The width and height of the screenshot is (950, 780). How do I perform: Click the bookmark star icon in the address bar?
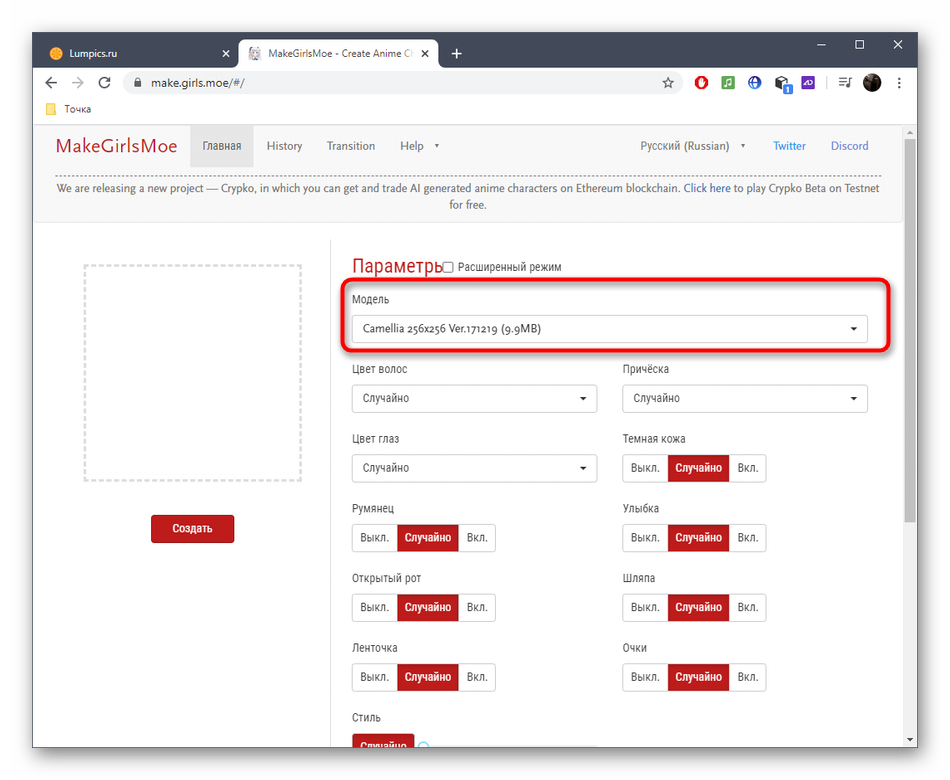coord(668,83)
